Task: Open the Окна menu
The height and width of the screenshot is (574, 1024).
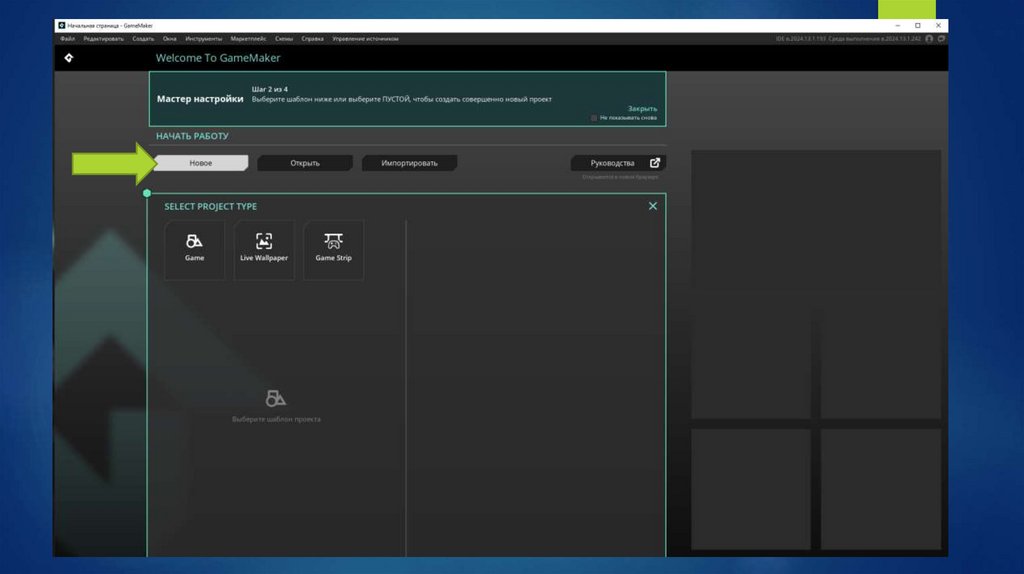Action: pyautogui.click(x=170, y=39)
